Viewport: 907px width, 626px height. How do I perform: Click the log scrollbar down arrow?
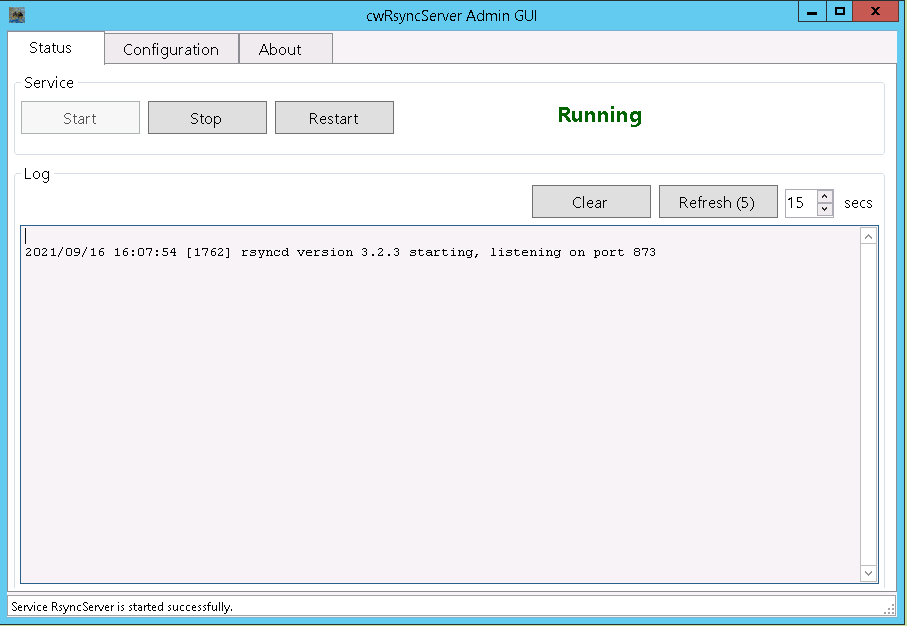[x=869, y=573]
